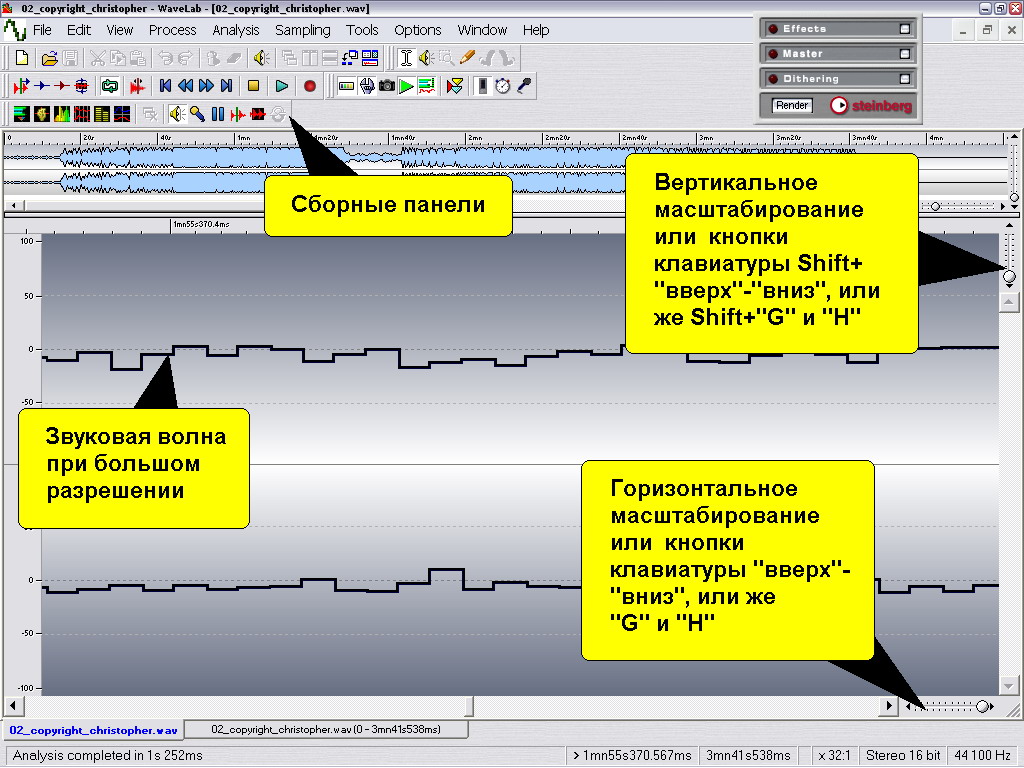Click the scissors cut icon
Screen dimensions: 1024x768
pos(97,58)
